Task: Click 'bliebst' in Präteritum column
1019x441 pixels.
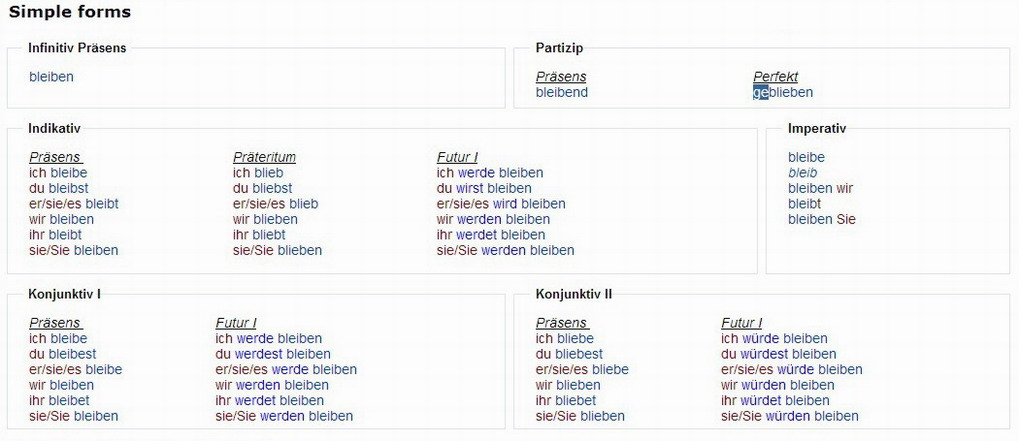Action: tap(273, 188)
